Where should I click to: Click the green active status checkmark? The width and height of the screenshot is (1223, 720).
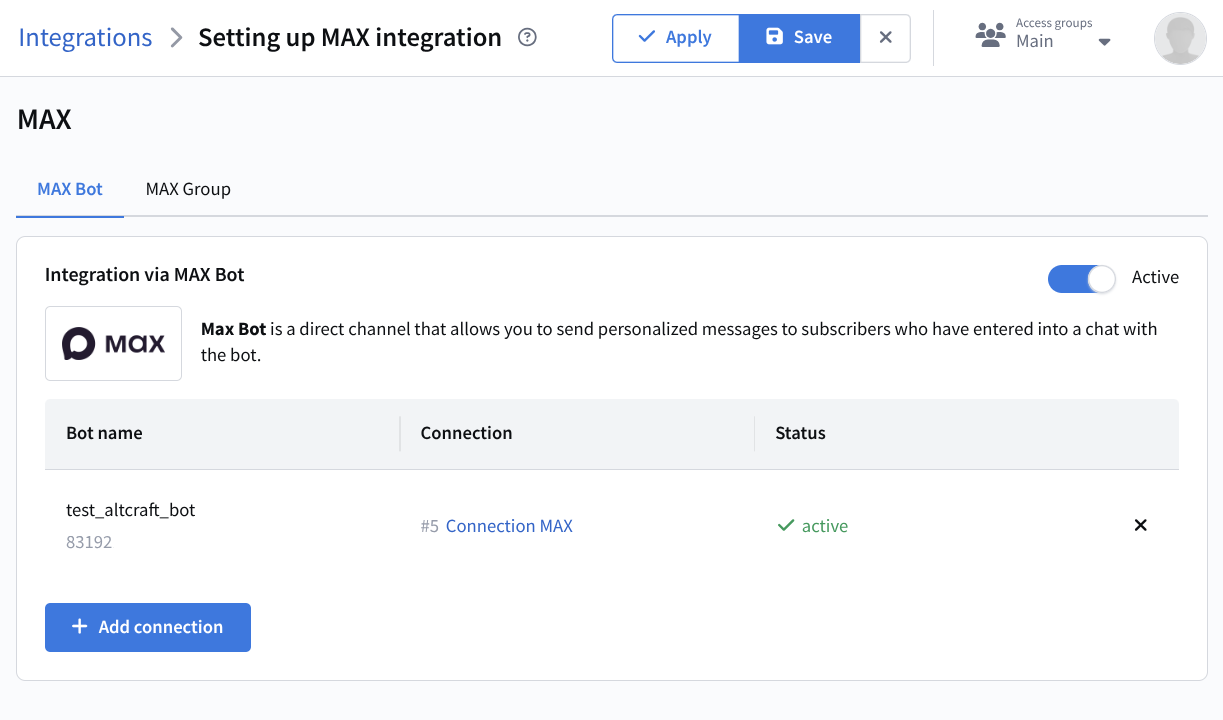(x=786, y=526)
